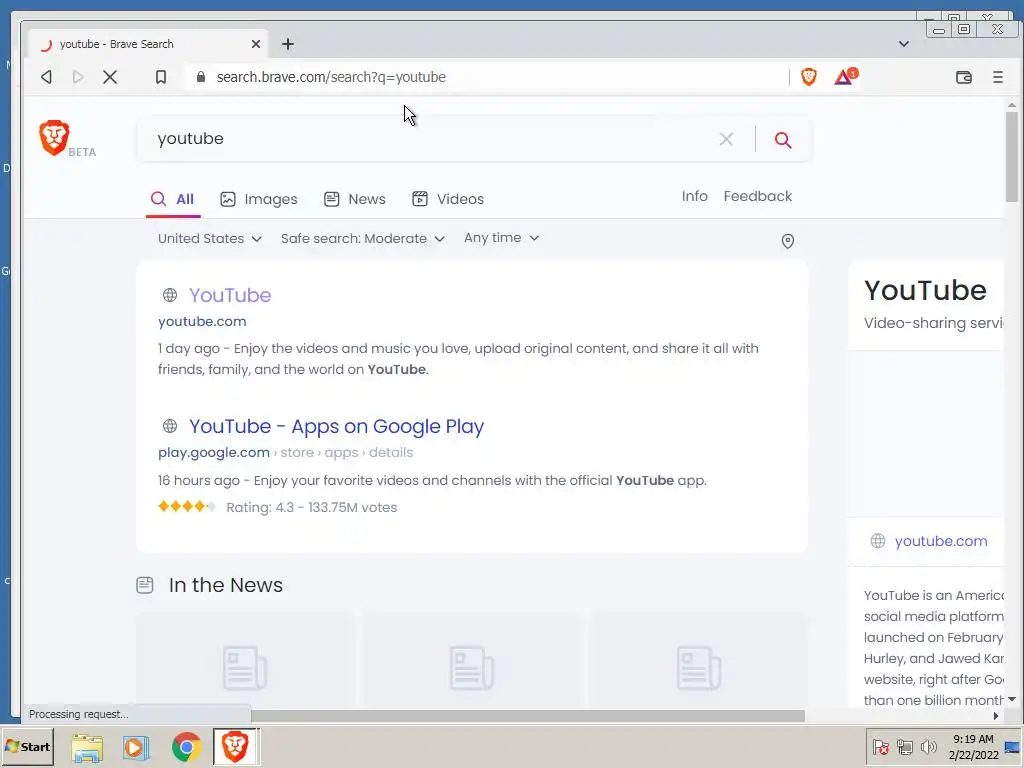This screenshot has width=1024, height=768.
Task: Click the network tray icon
Action: (904, 746)
